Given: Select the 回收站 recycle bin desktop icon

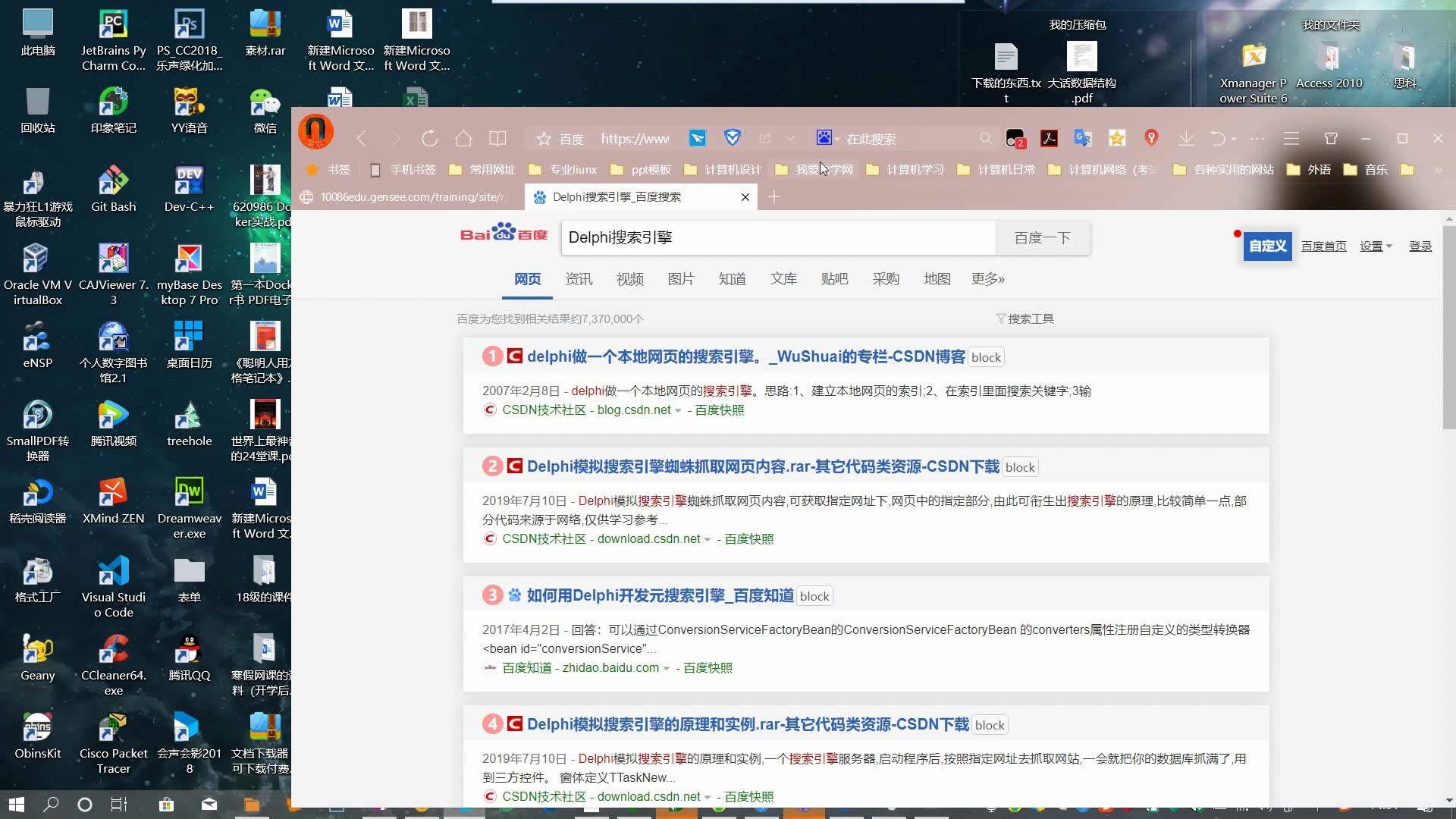Looking at the screenshot, I should (38, 111).
